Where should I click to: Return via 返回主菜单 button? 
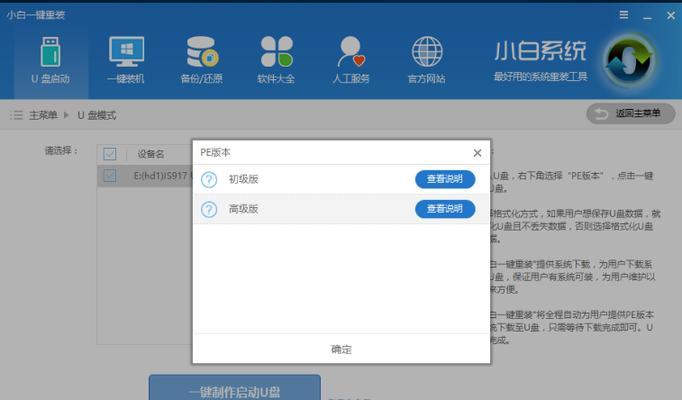(x=631, y=114)
